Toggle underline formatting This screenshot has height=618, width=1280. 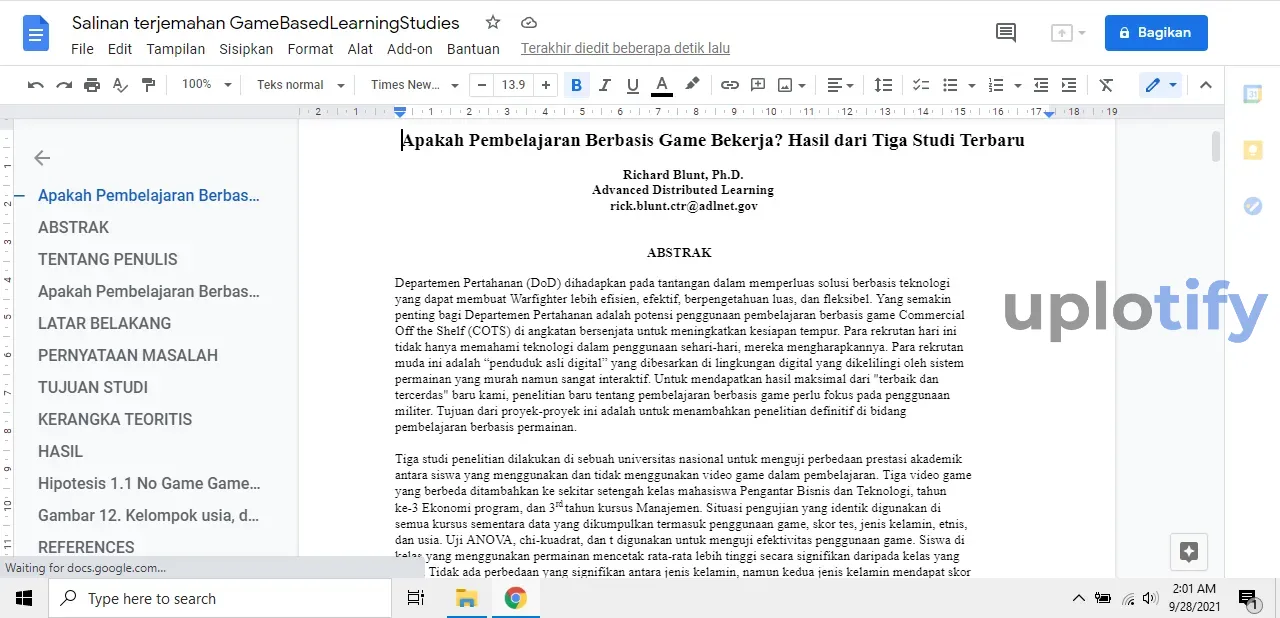click(x=632, y=85)
